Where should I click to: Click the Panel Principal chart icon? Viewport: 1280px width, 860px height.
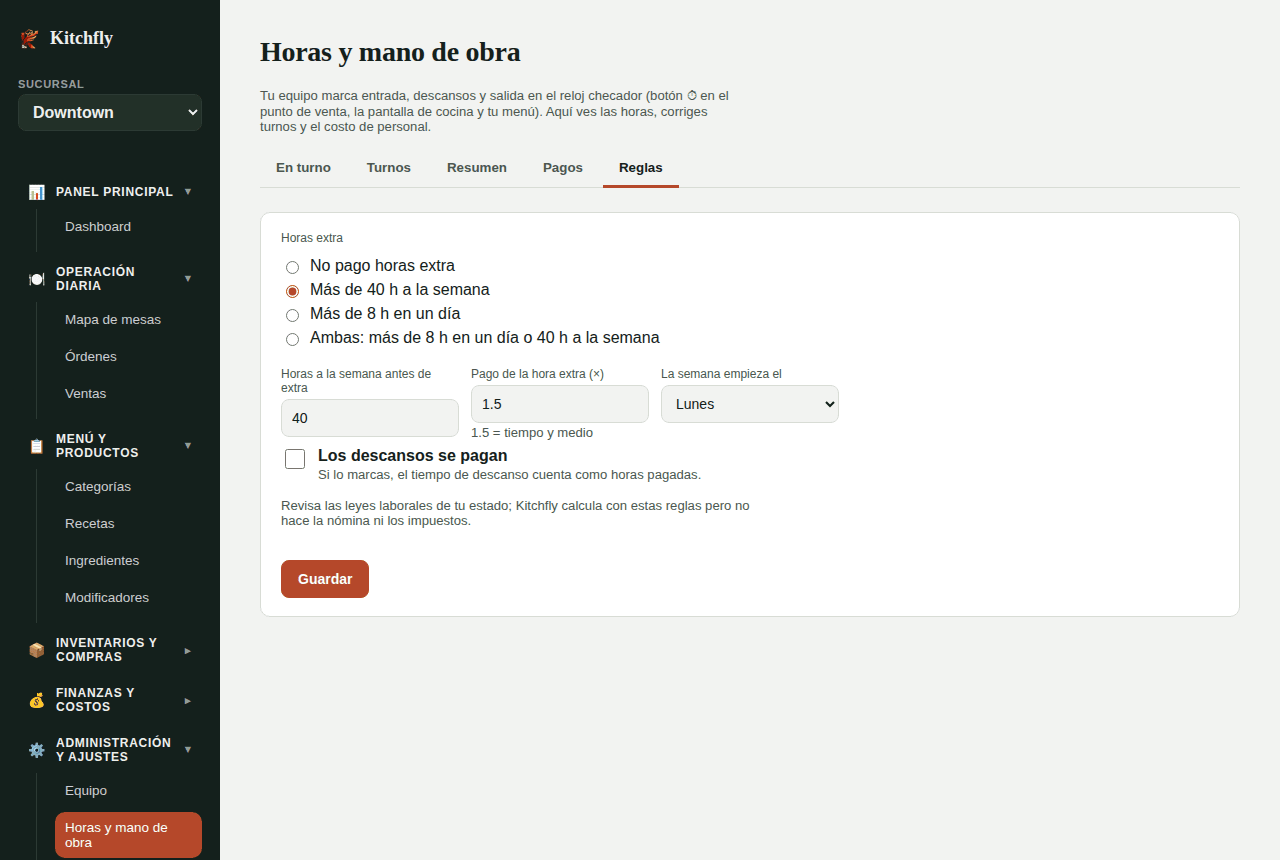click(x=37, y=192)
